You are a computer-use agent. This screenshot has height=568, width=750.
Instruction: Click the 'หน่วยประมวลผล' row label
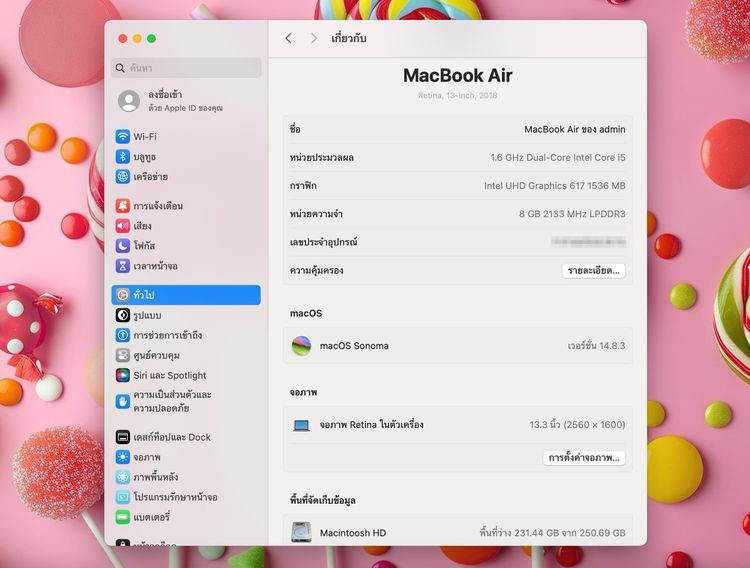point(321,157)
